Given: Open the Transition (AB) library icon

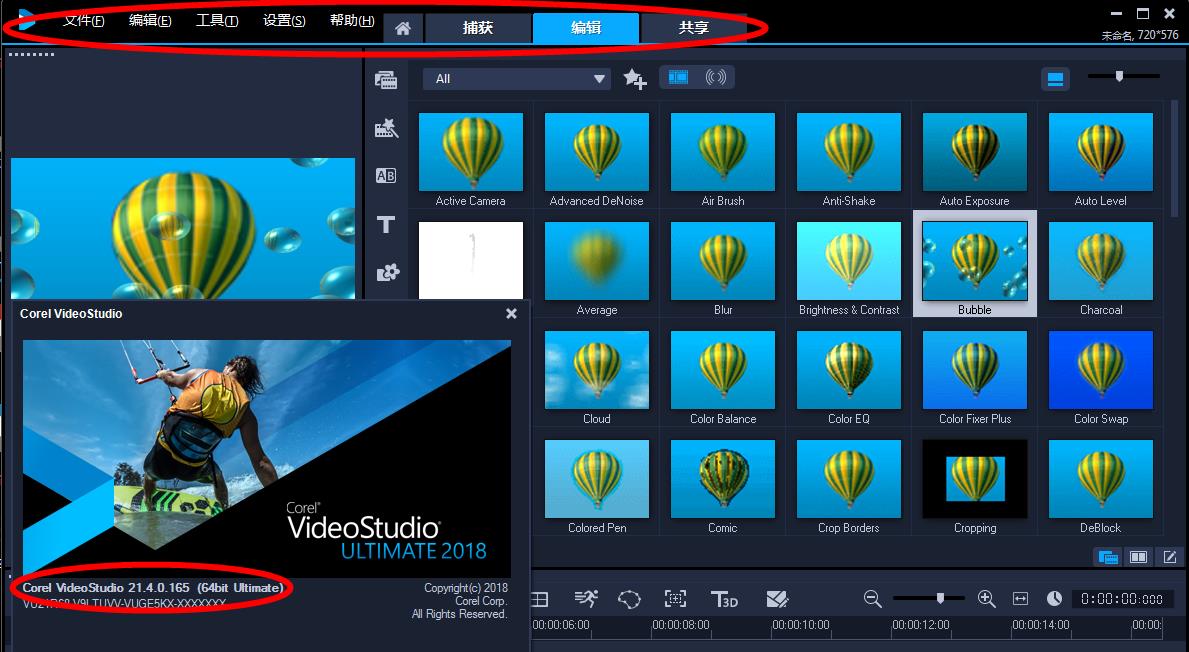Looking at the screenshot, I should 386,176.
